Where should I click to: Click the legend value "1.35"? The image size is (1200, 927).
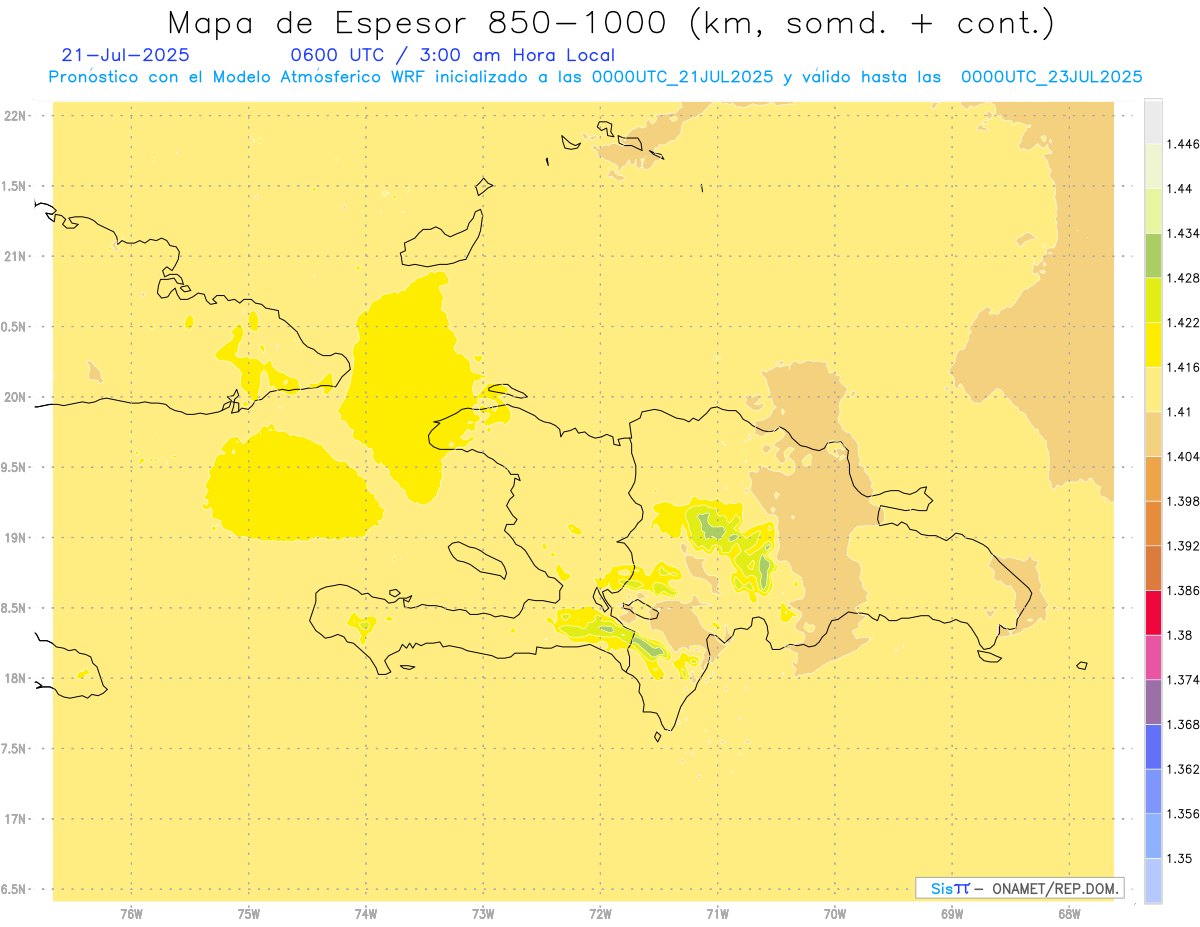pos(1179,858)
